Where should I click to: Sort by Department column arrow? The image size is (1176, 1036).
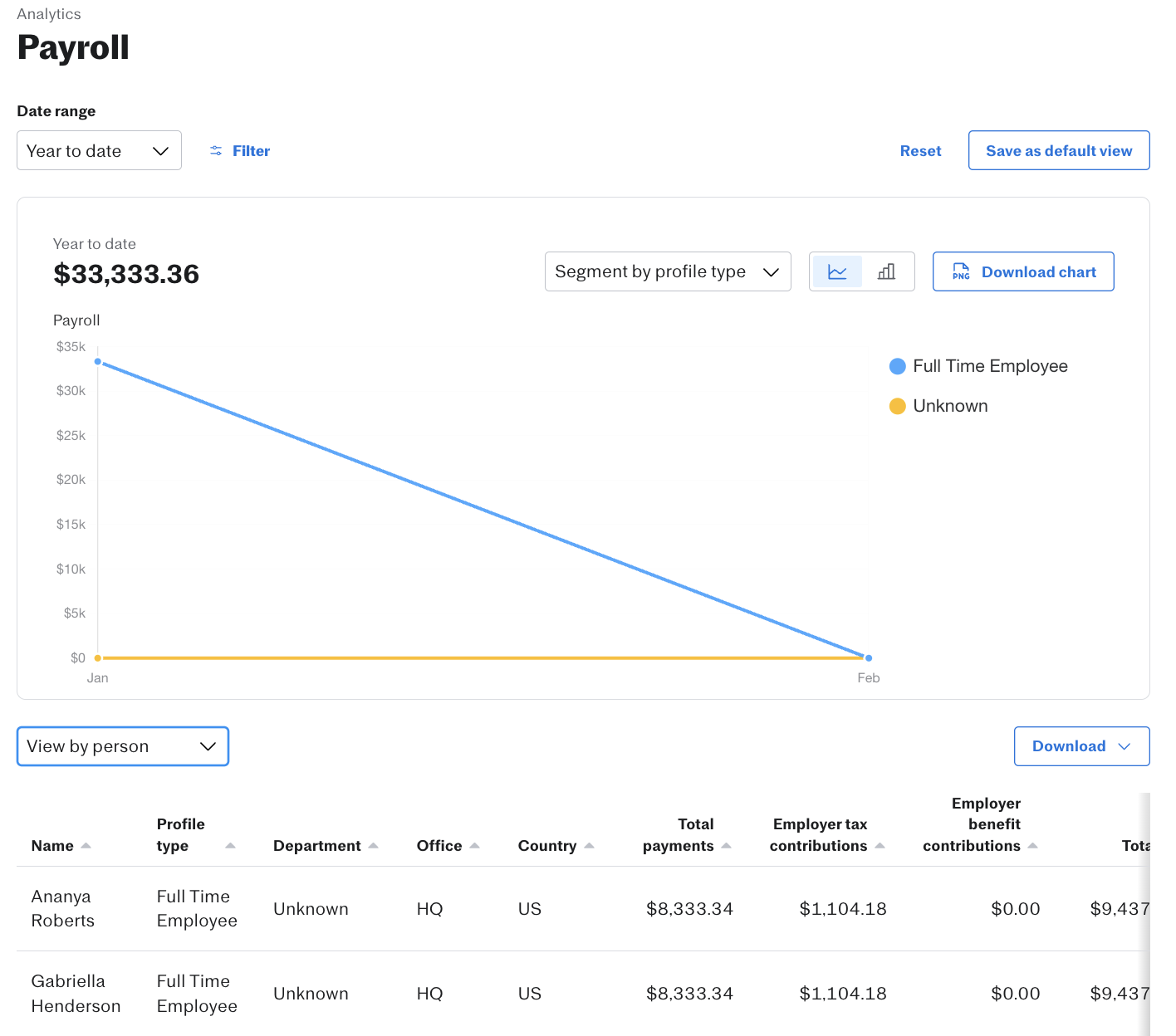point(374,846)
